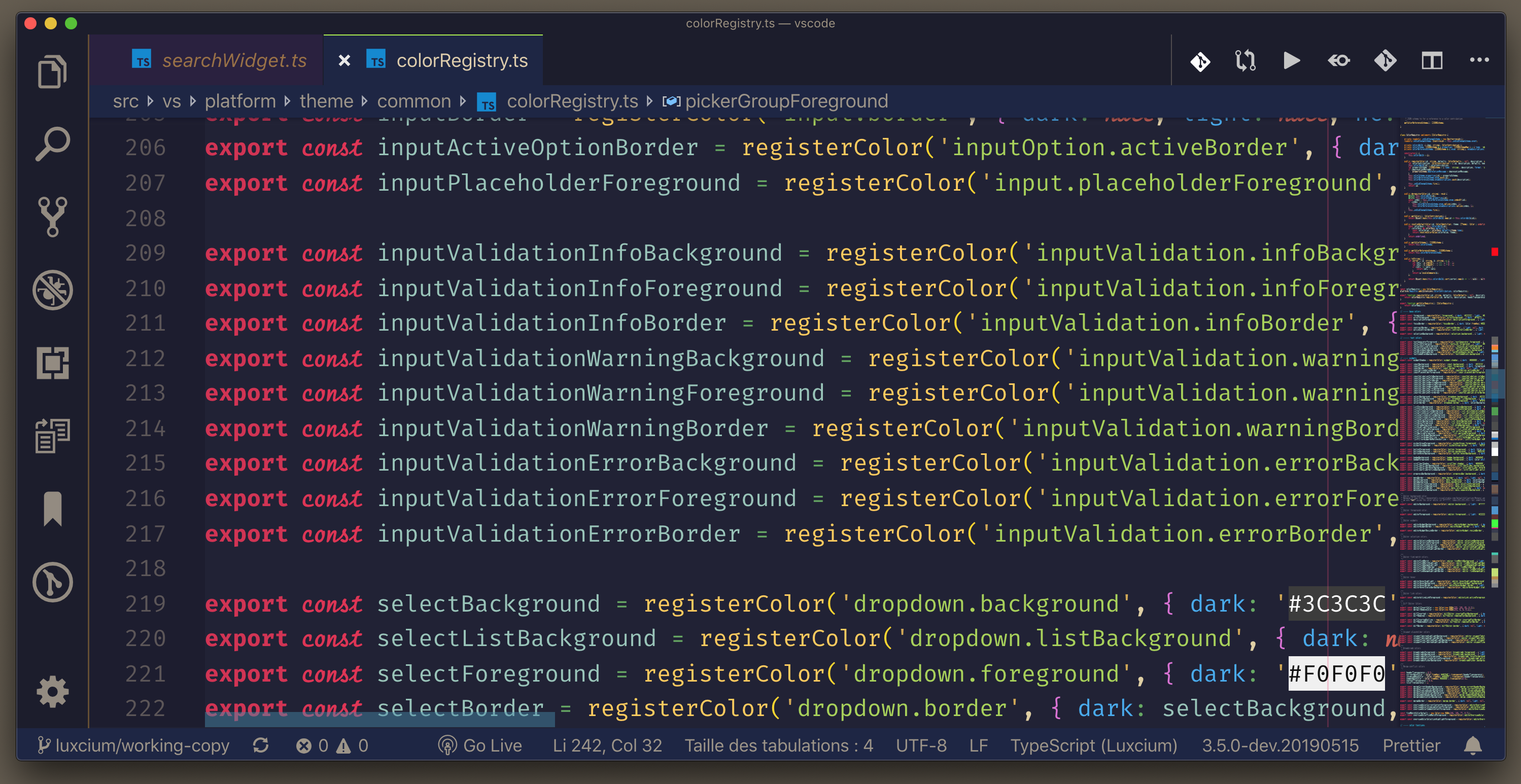This screenshot has width=1521, height=784.
Task: Toggle Go Live server in status bar
Action: 480,745
